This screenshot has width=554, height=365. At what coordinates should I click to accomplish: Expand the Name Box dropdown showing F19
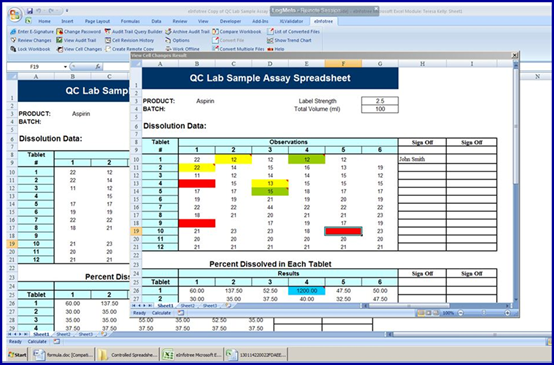click(65, 66)
